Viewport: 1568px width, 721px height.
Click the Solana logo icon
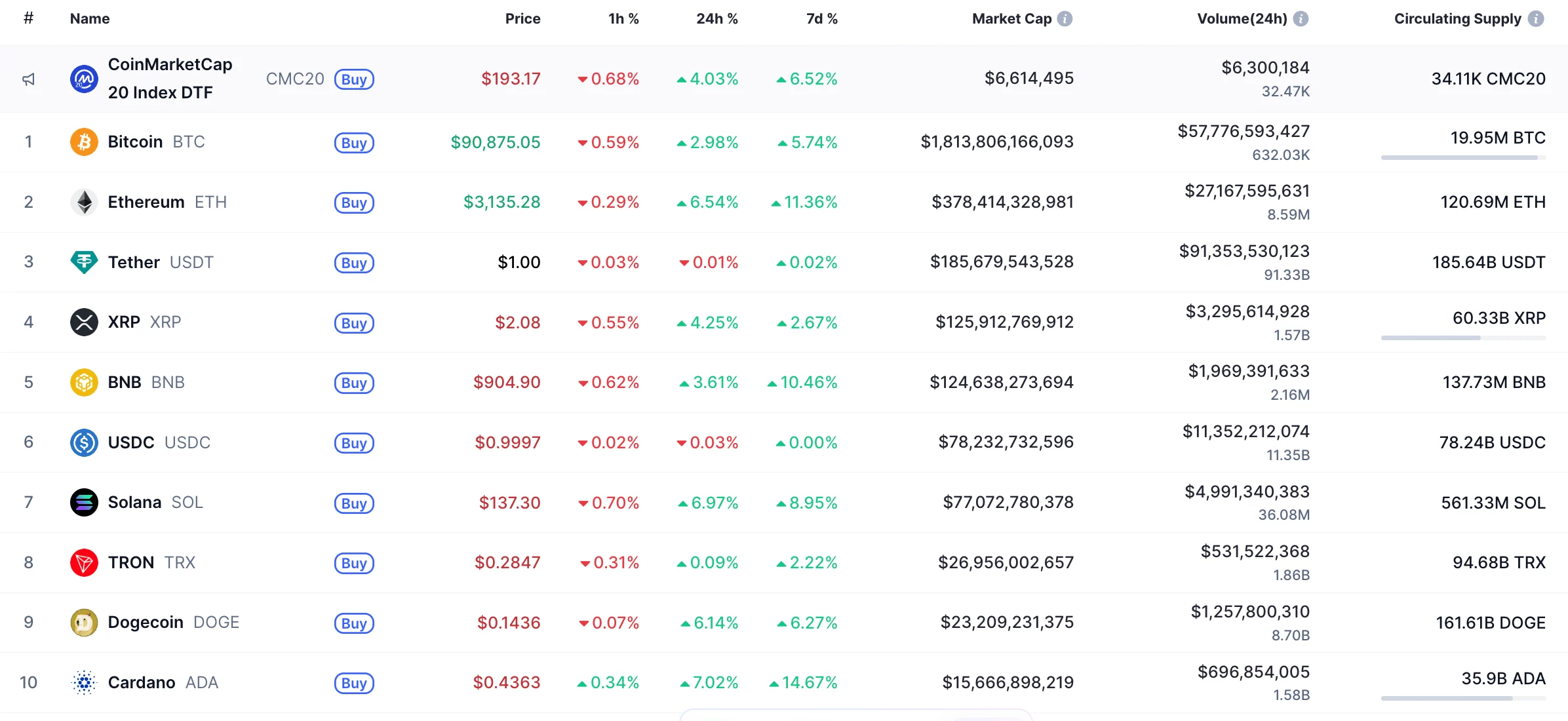(84, 503)
